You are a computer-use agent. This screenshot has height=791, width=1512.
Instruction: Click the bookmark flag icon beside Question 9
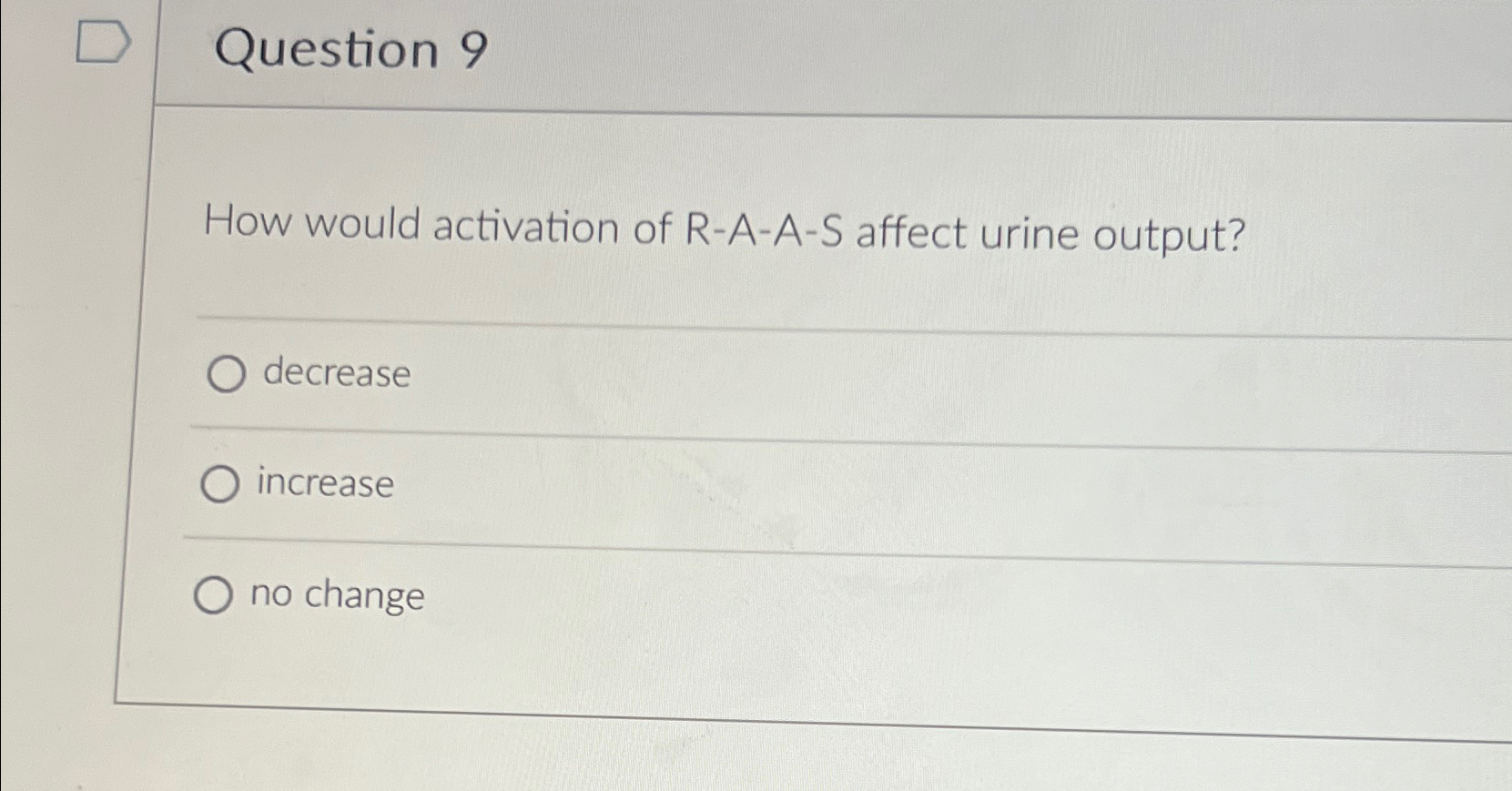[102, 41]
